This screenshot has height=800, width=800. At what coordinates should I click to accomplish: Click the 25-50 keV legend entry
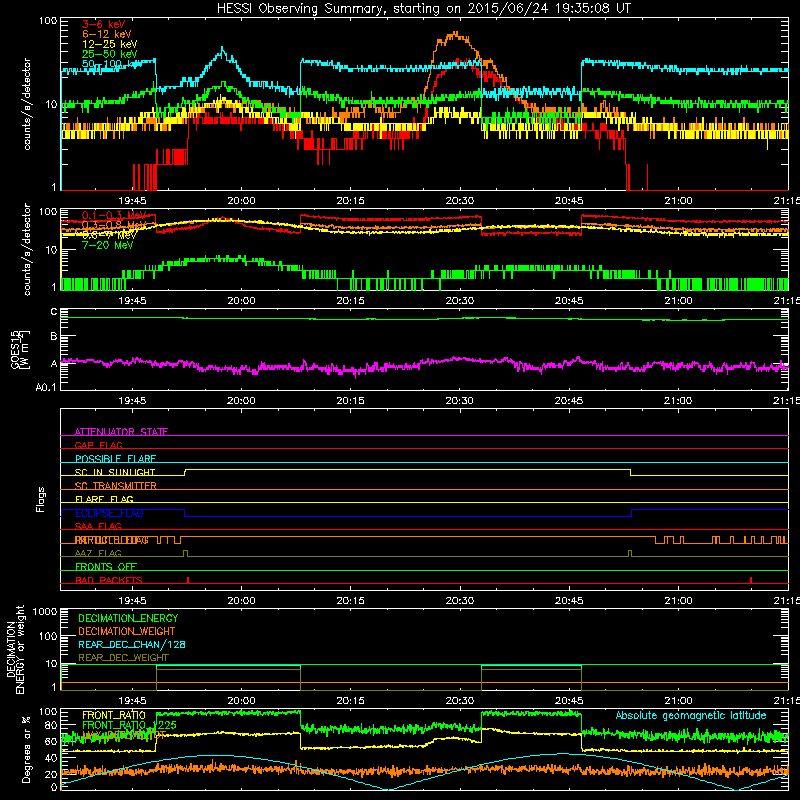(x=110, y=54)
